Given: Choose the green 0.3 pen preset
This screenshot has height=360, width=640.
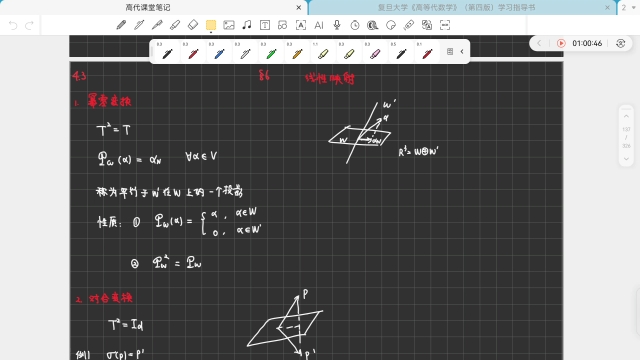Looking at the screenshot, I should pyautogui.click(x=271, y=51).
